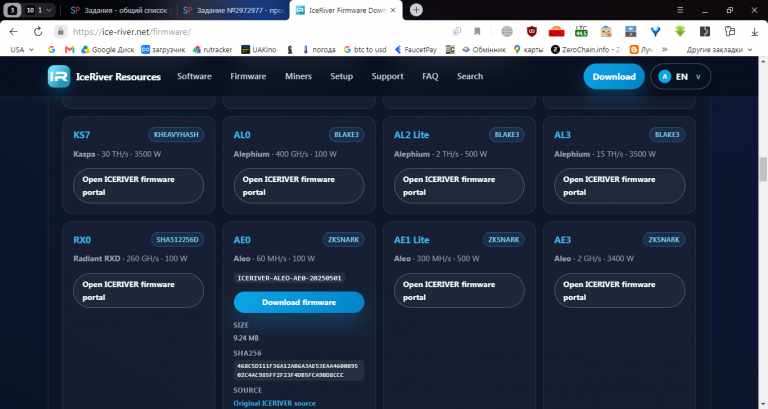Click the copy tab icon in address bar

(457, 31)
